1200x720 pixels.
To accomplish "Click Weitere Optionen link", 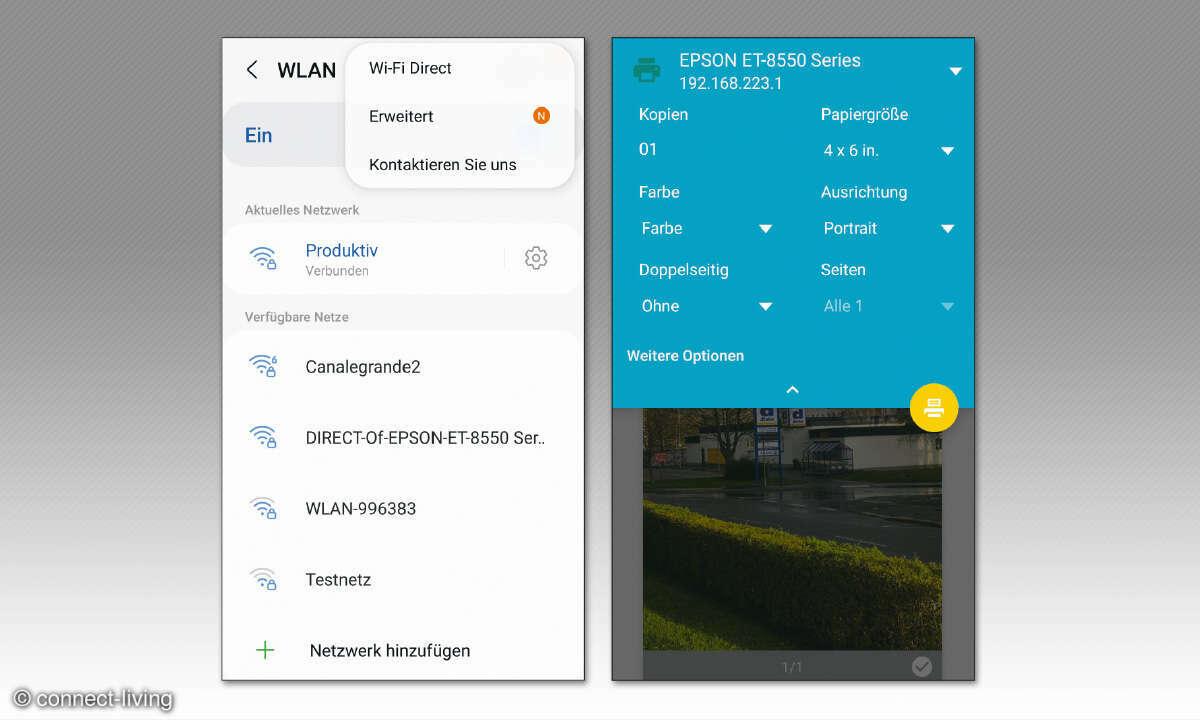I will point(686,356).
